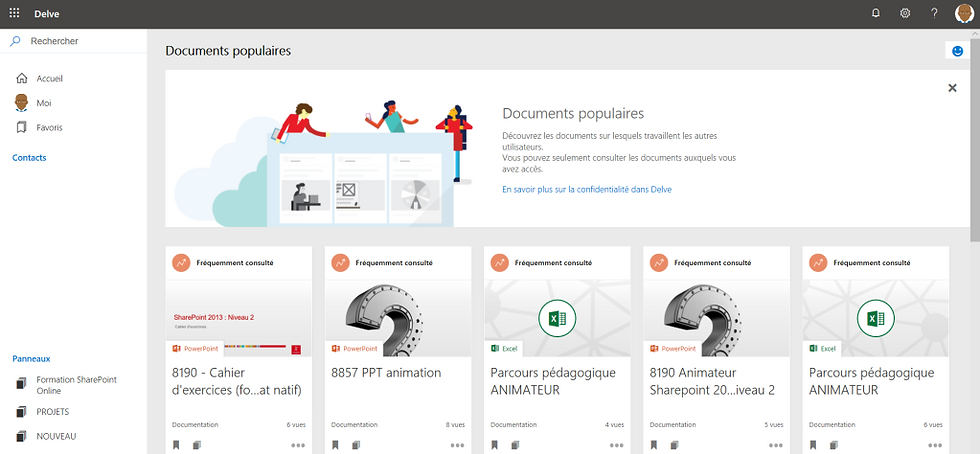This screenshot has height=454, width=980.
Task: Open Favoris in the sidebar
Action: (49, 128)
